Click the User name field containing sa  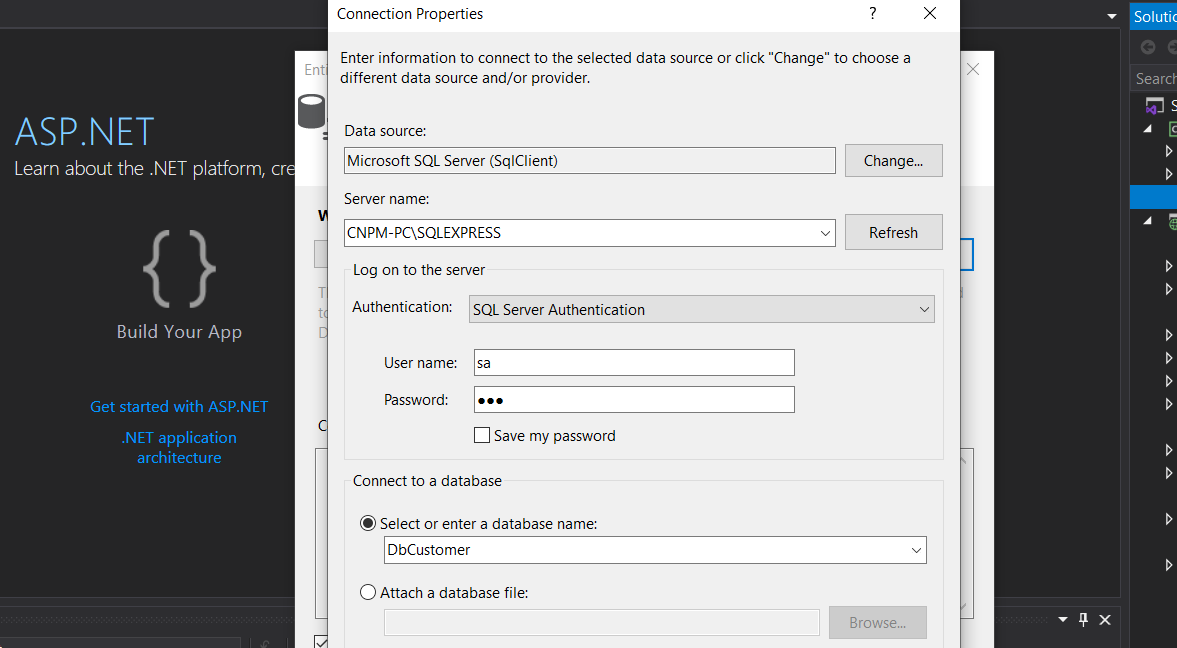(x=634, y=363)
